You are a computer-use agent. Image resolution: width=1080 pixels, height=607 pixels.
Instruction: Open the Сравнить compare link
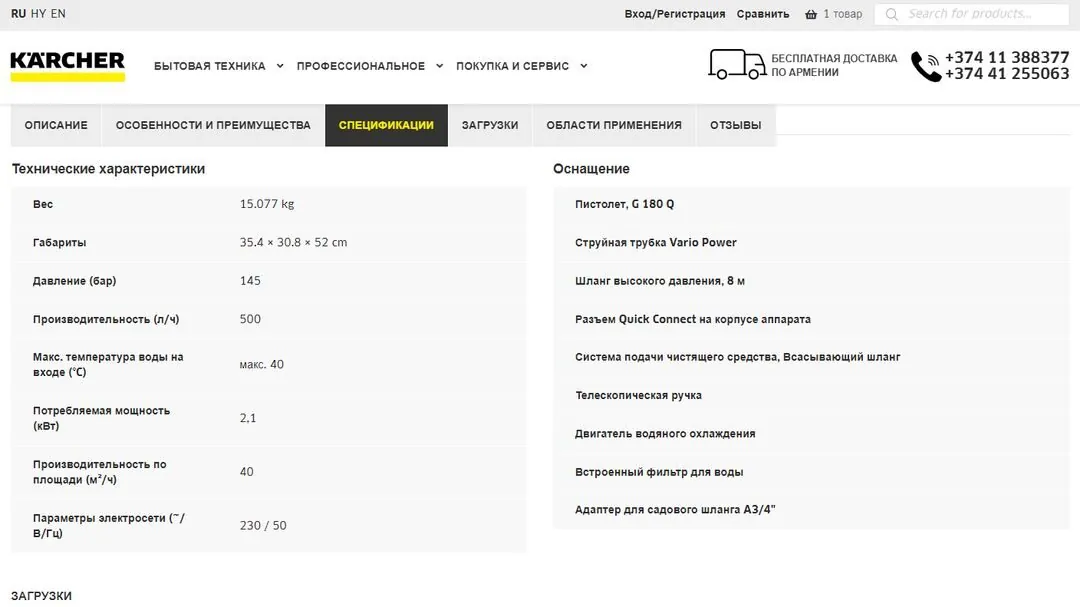point(762,14)
